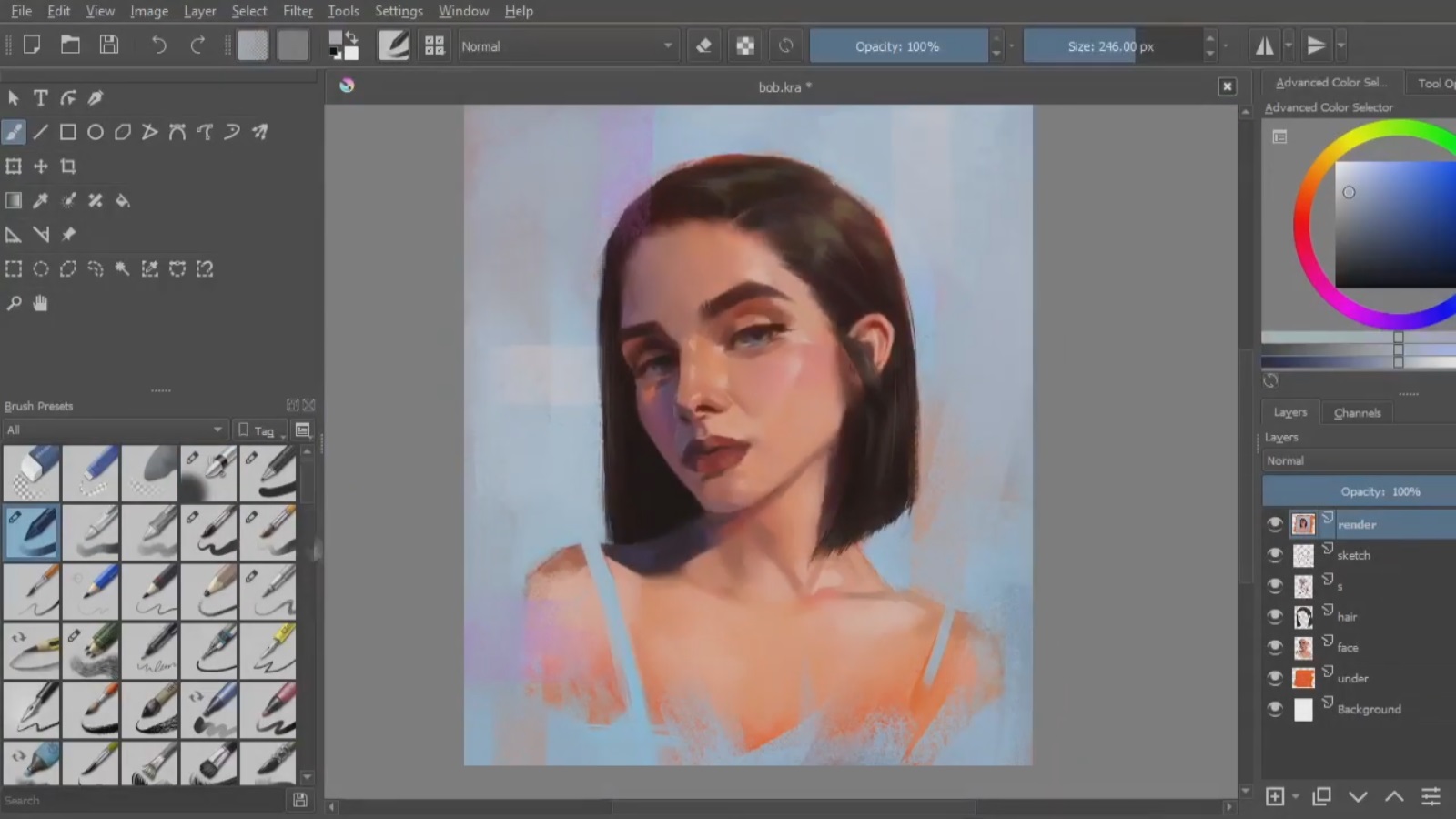The height and width of the screenshot is (819, 1456).
Task: Reload the original brush preset
Action: (x=786, y=45)
